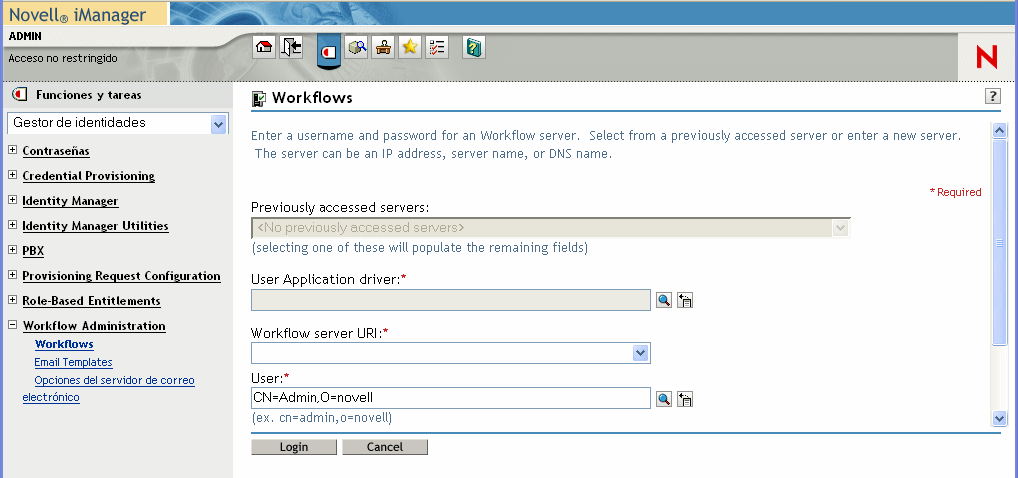The height and width of the screenshot is (478, 1018).
Task: Open the Email Templates task link
Action: tap(73, 362)
